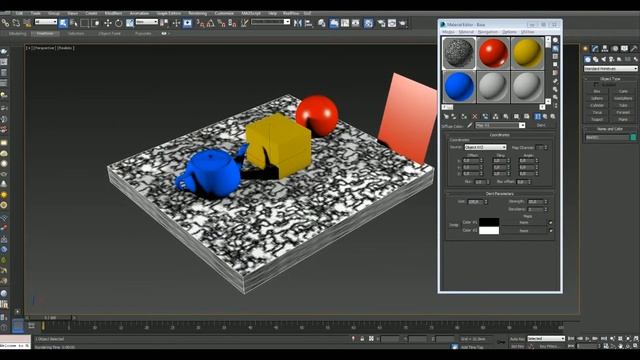This screenshot has height=360, width=640.
Task: Open the Standard Primitives dropdown
Action: pos(611,69)
